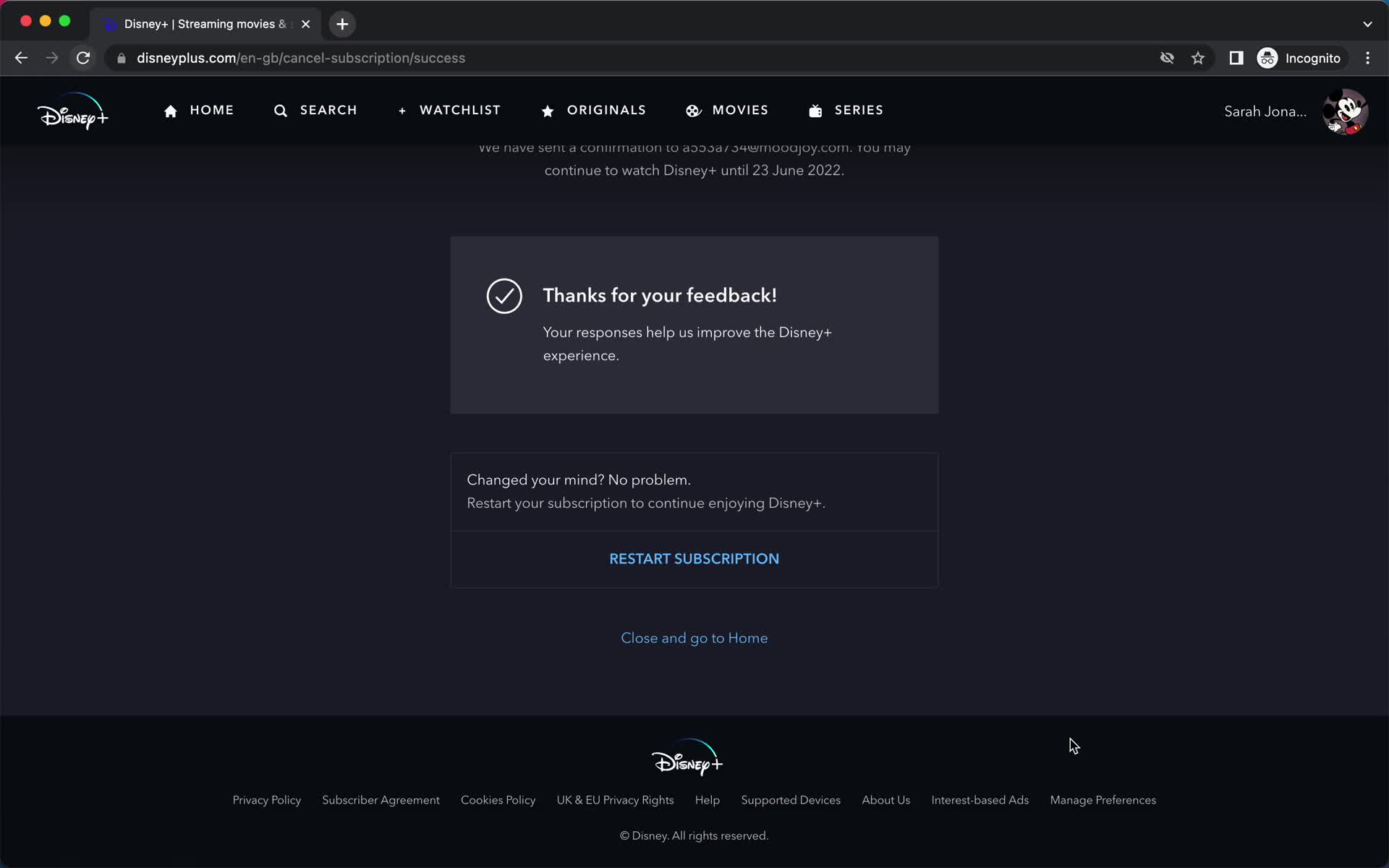Screen dimensions: 1389x868
Task: Open the Series section
Action: (x=846, y=110)
